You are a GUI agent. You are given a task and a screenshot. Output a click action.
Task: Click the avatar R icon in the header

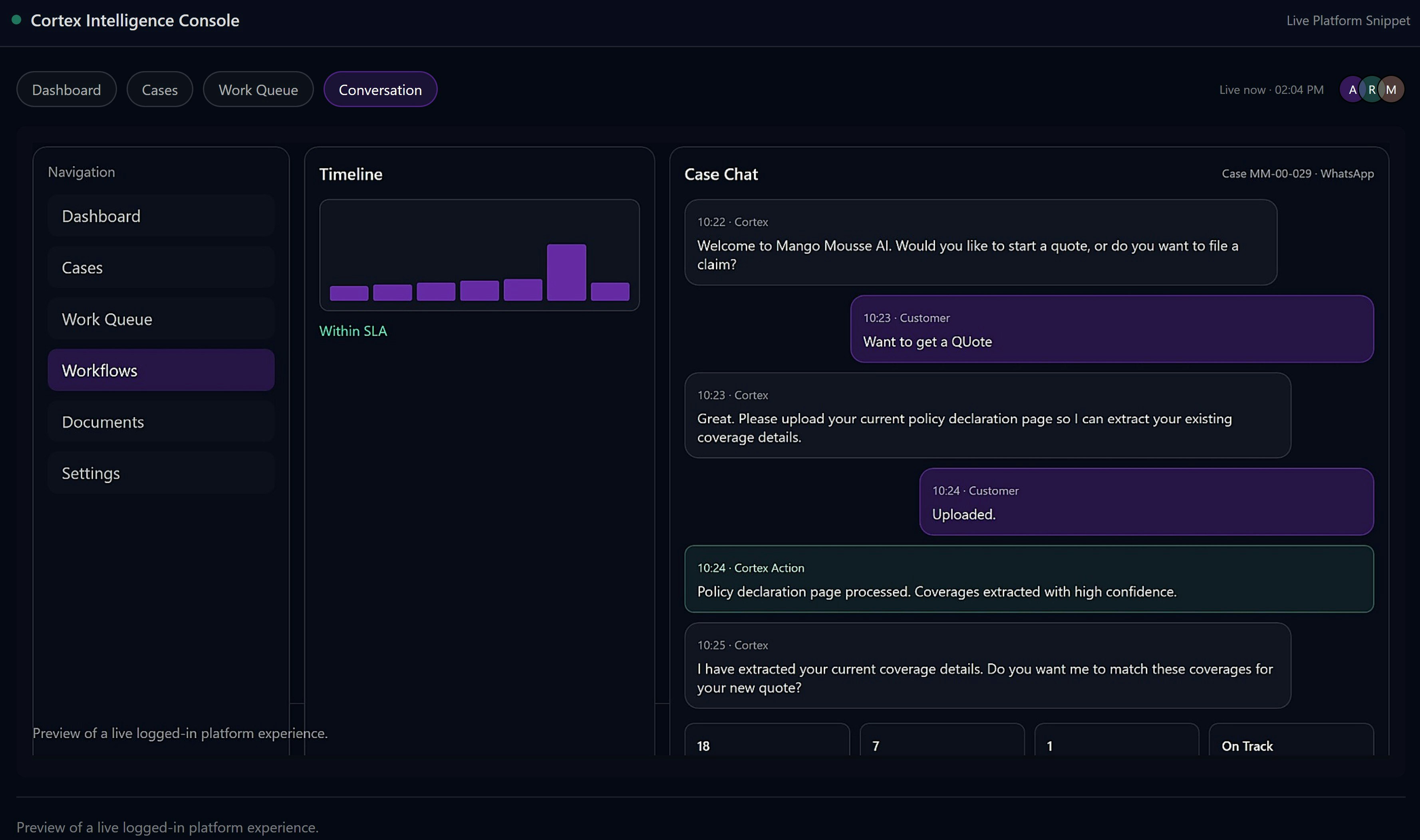[x=1372, y=89]
